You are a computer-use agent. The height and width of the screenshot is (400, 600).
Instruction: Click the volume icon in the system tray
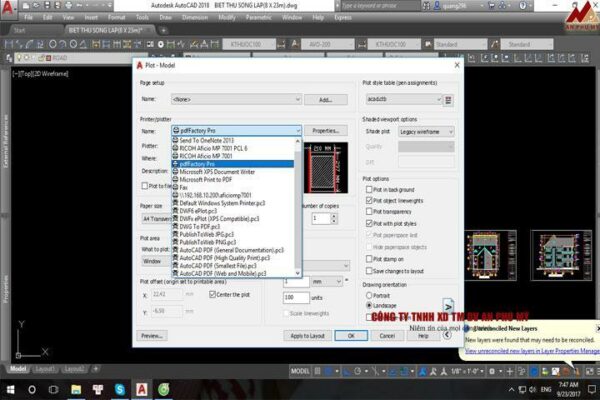click(533, 390)
